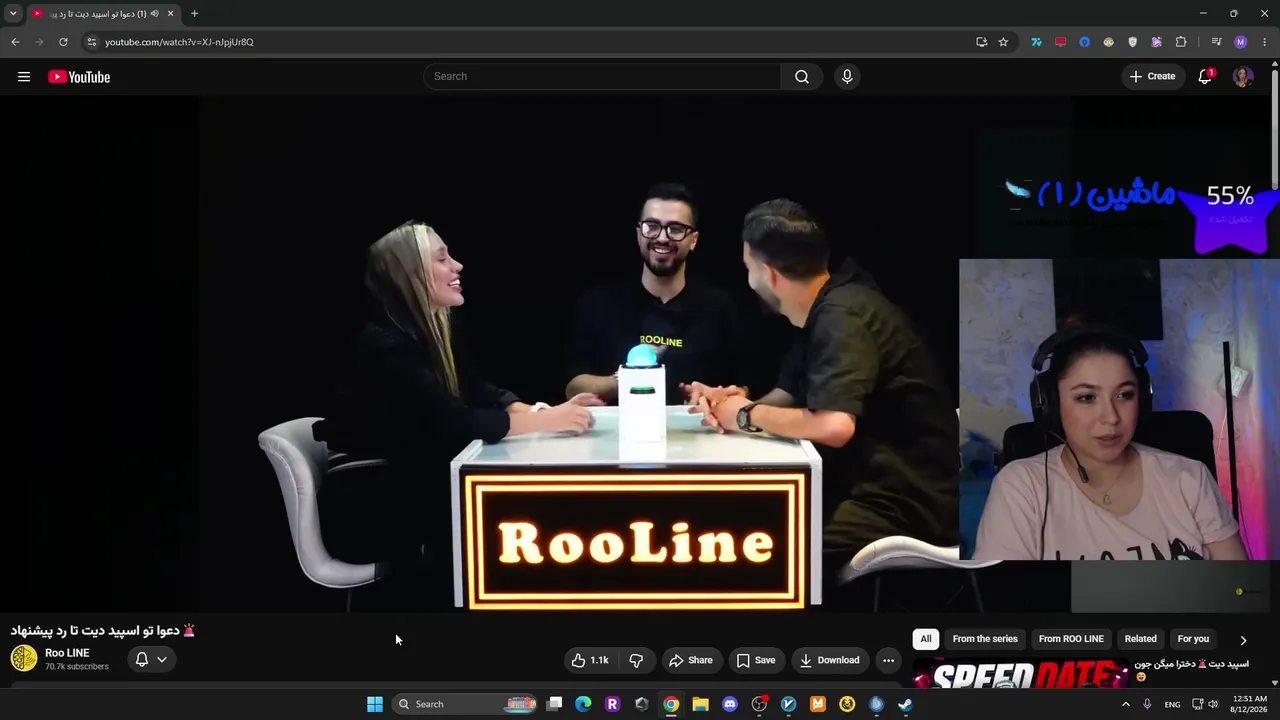Show next filter chips with right chevron
Image resolution: width=1280 pixels, height=720 pixels.
click(1243, 640)
